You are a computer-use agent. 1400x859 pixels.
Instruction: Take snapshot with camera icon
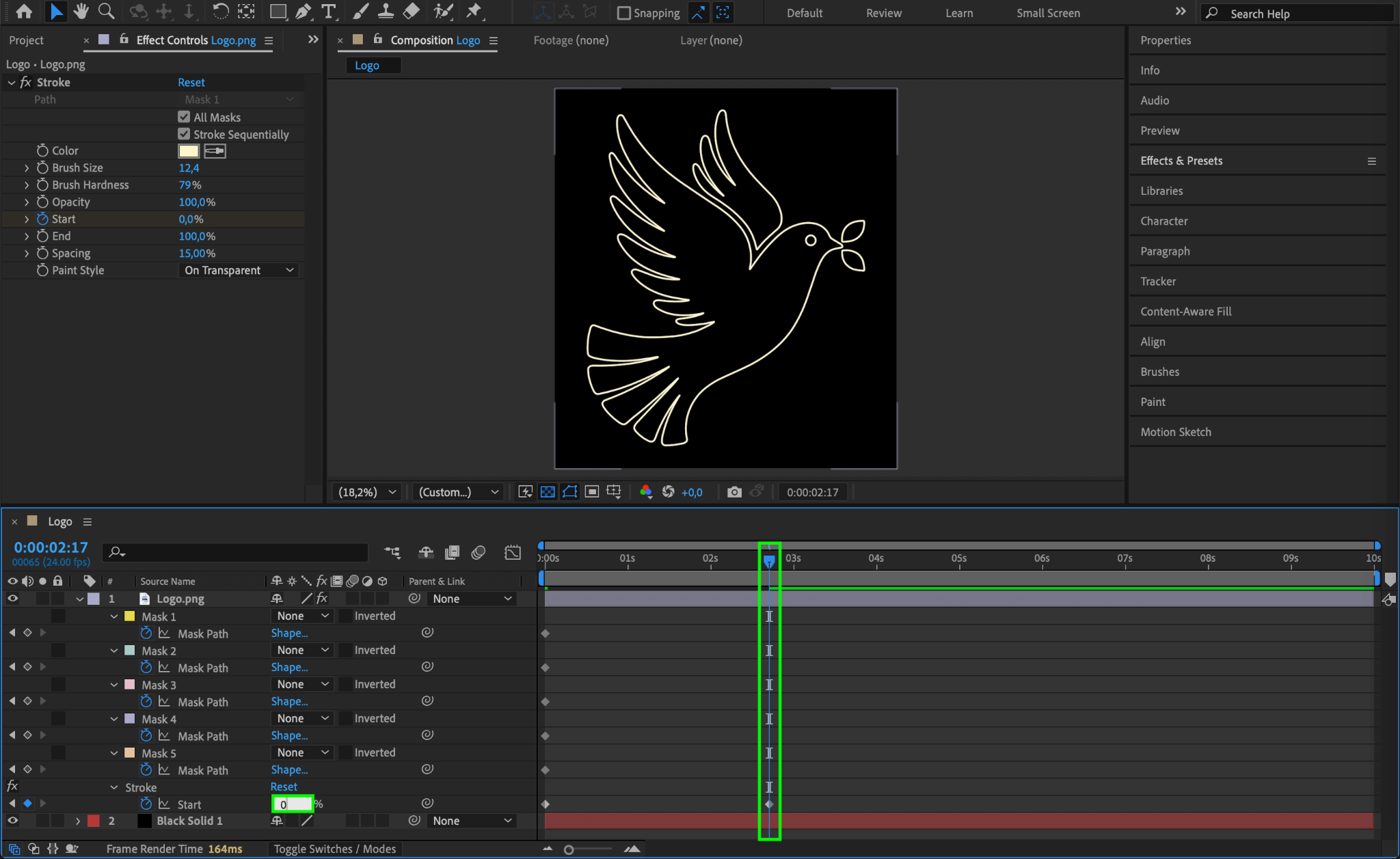point(734,492)
